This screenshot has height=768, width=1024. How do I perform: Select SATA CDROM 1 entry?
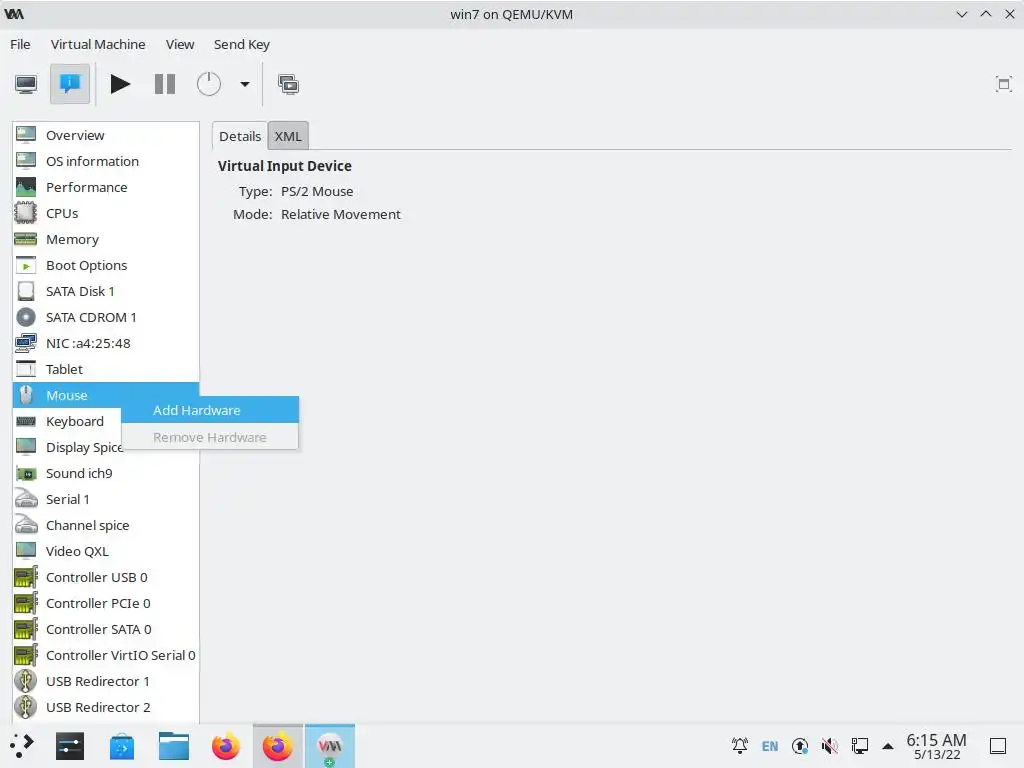(106, 317)
